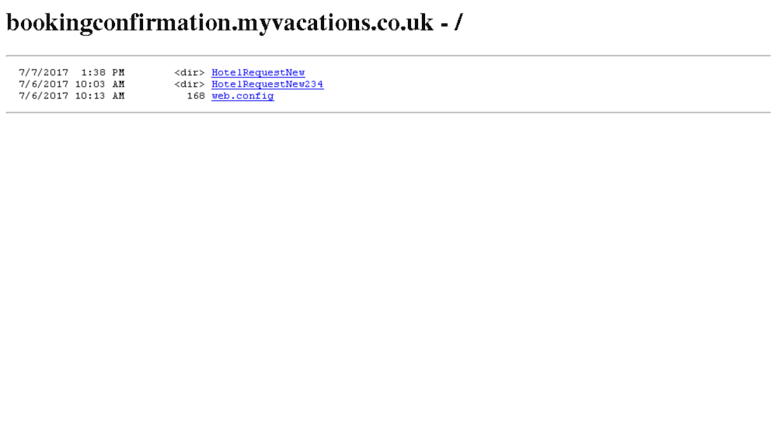Click the bookingconfirmation.myvacations.co.uk heading domain text
This screenshot has width=777, height=423.
[220, 23]
